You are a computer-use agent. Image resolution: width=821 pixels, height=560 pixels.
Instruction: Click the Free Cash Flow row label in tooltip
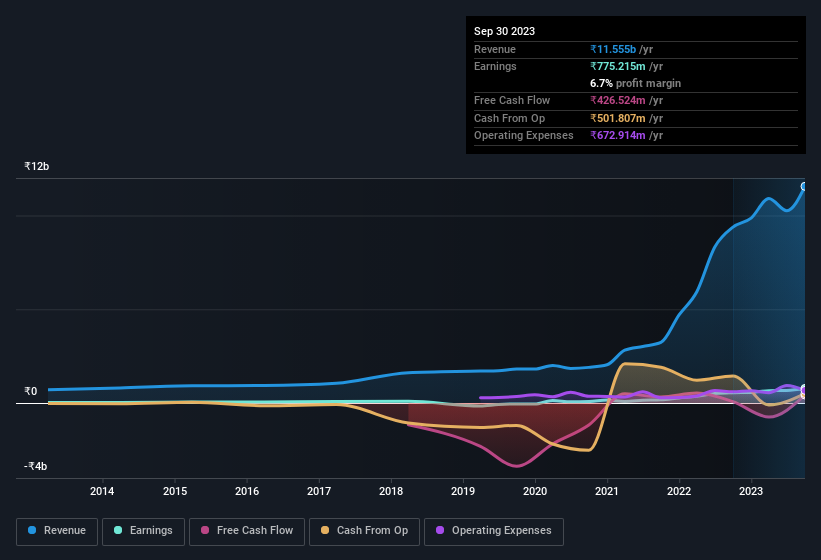(x=512, y=100)
